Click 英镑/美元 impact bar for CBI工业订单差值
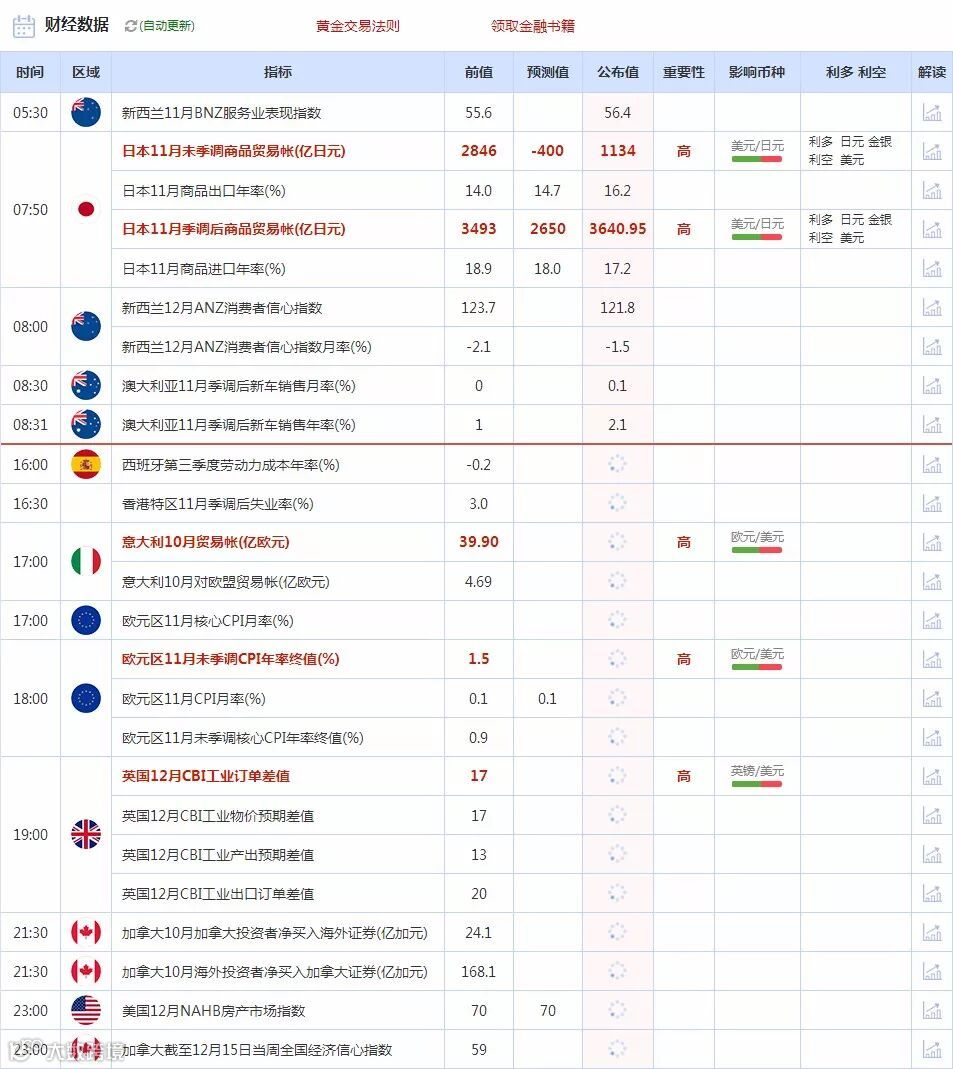The width and height of the screenshot is (953, 1069). coord(757,784)
